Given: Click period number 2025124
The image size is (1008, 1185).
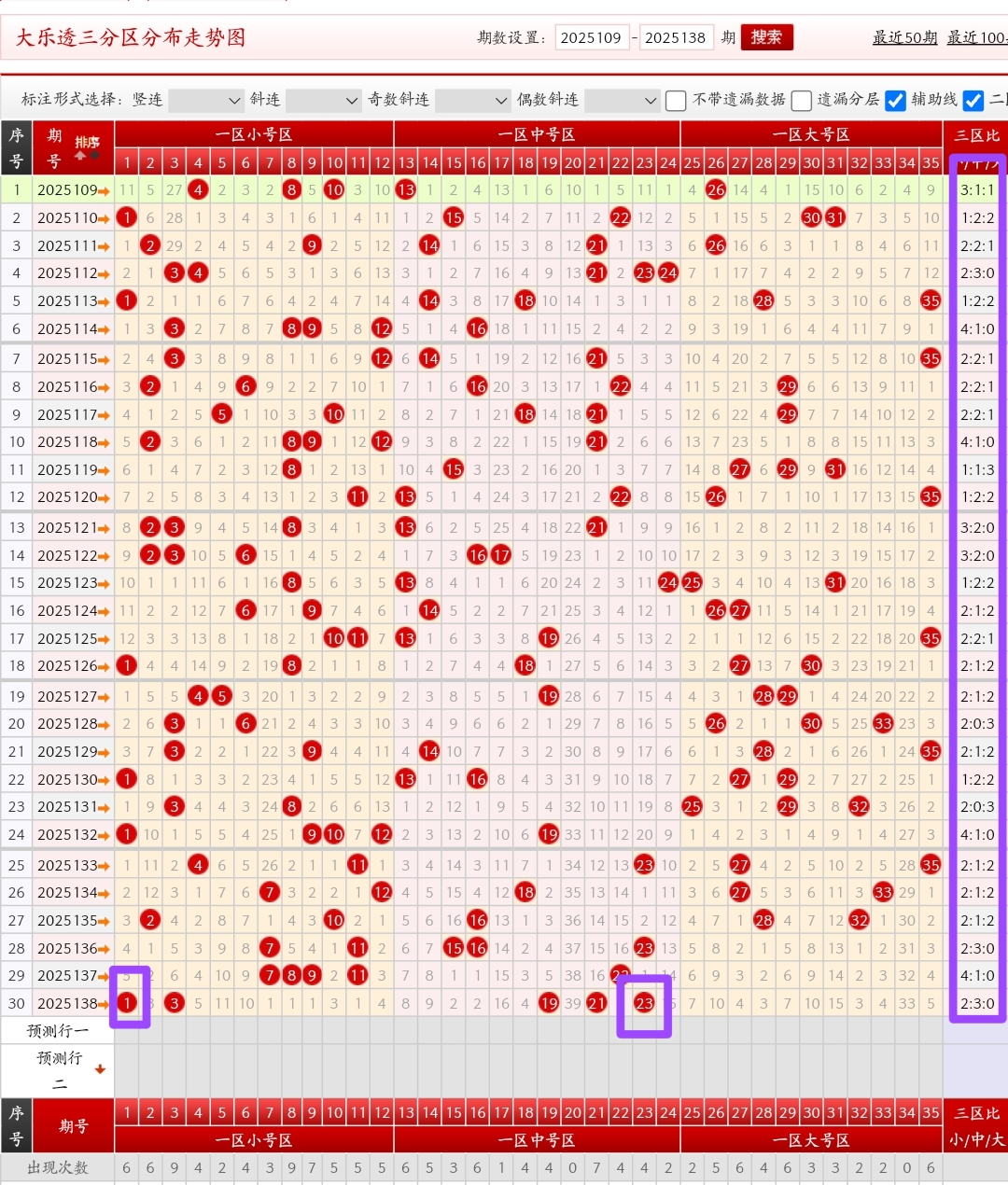Looking at the screenshot, I should tap(67, 611).
